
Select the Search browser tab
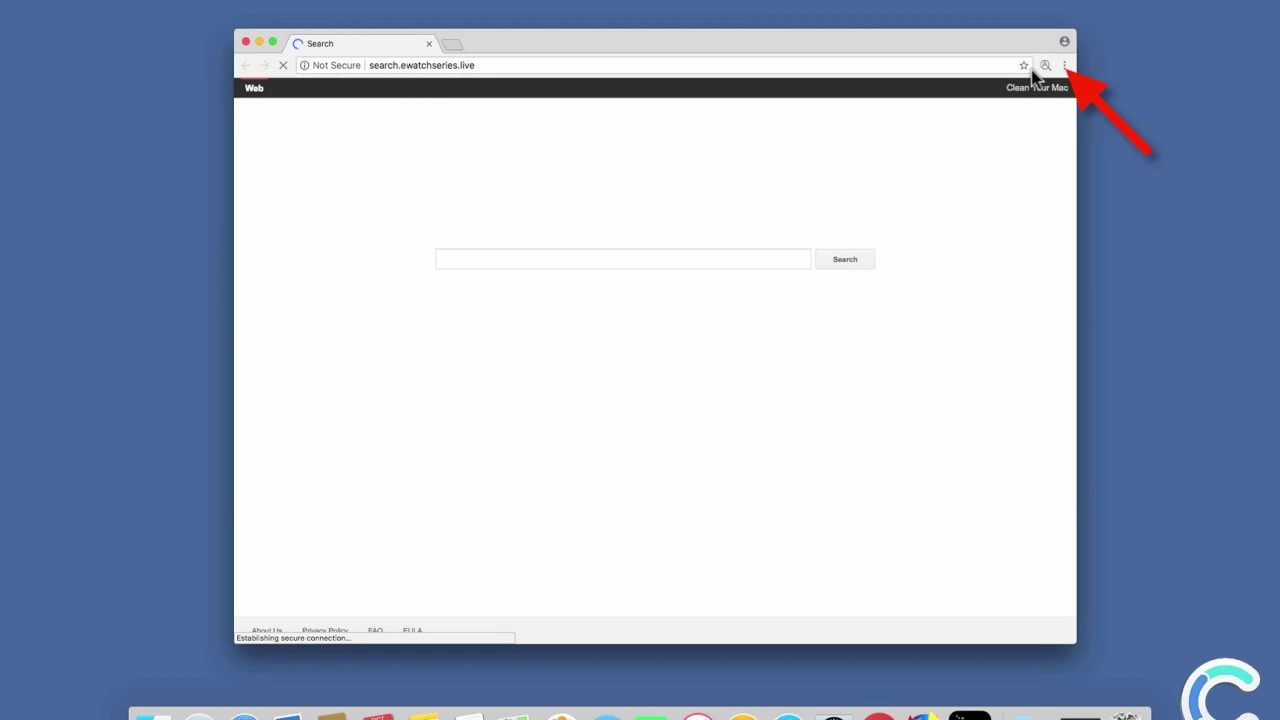362,44
